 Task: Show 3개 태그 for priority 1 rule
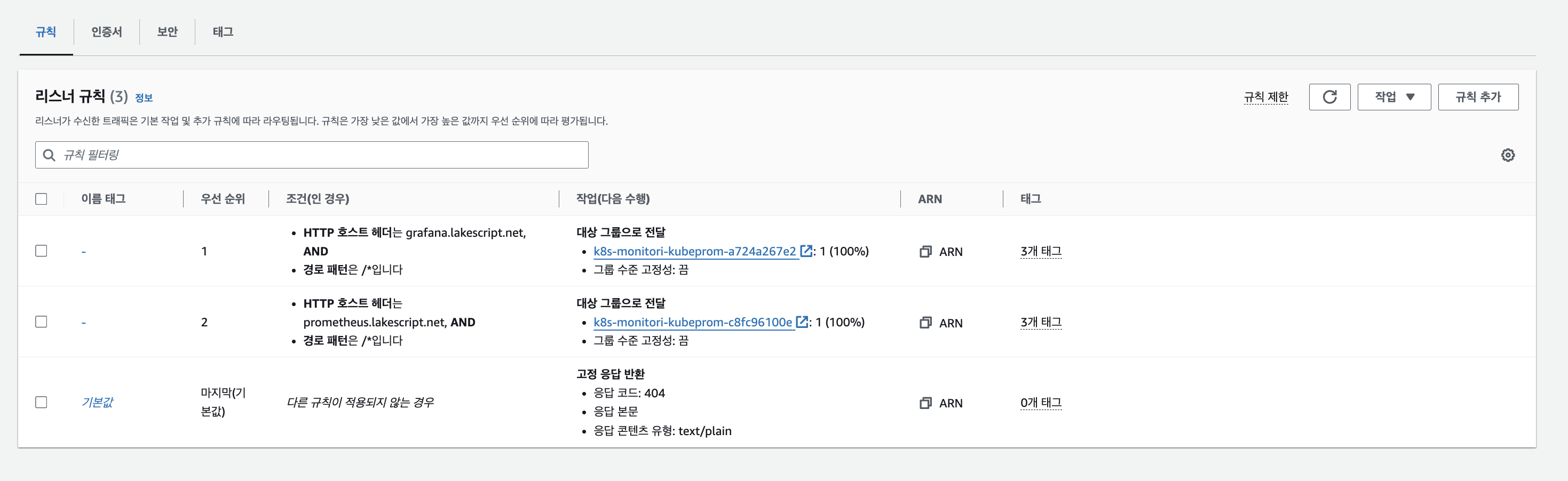pos(1041,251)
